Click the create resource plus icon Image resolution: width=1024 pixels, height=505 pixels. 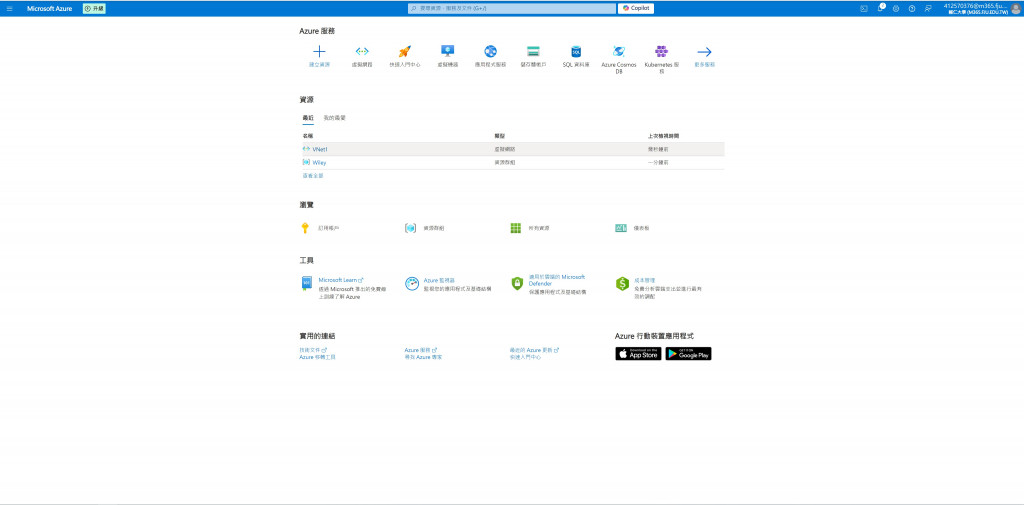point(319,52)
